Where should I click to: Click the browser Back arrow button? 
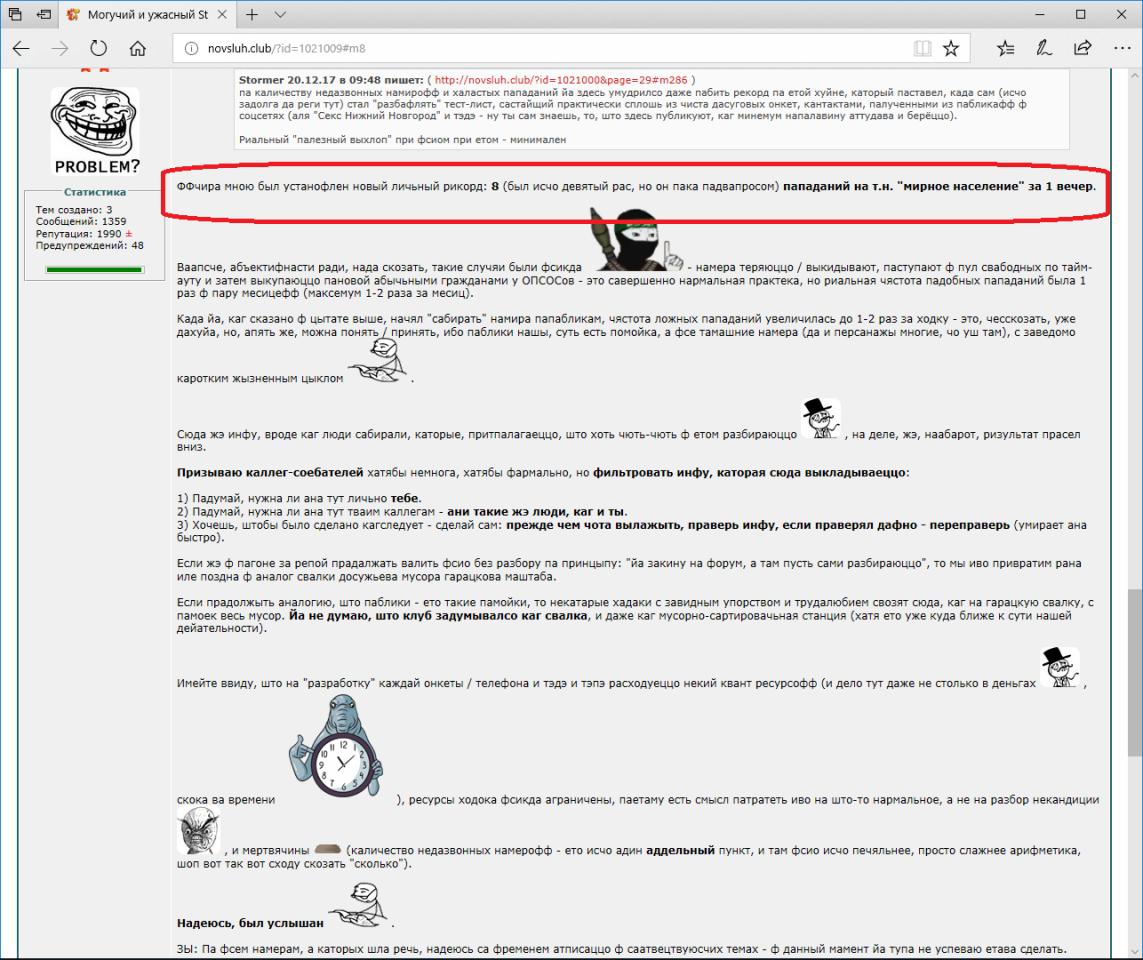tap(21, 48)
